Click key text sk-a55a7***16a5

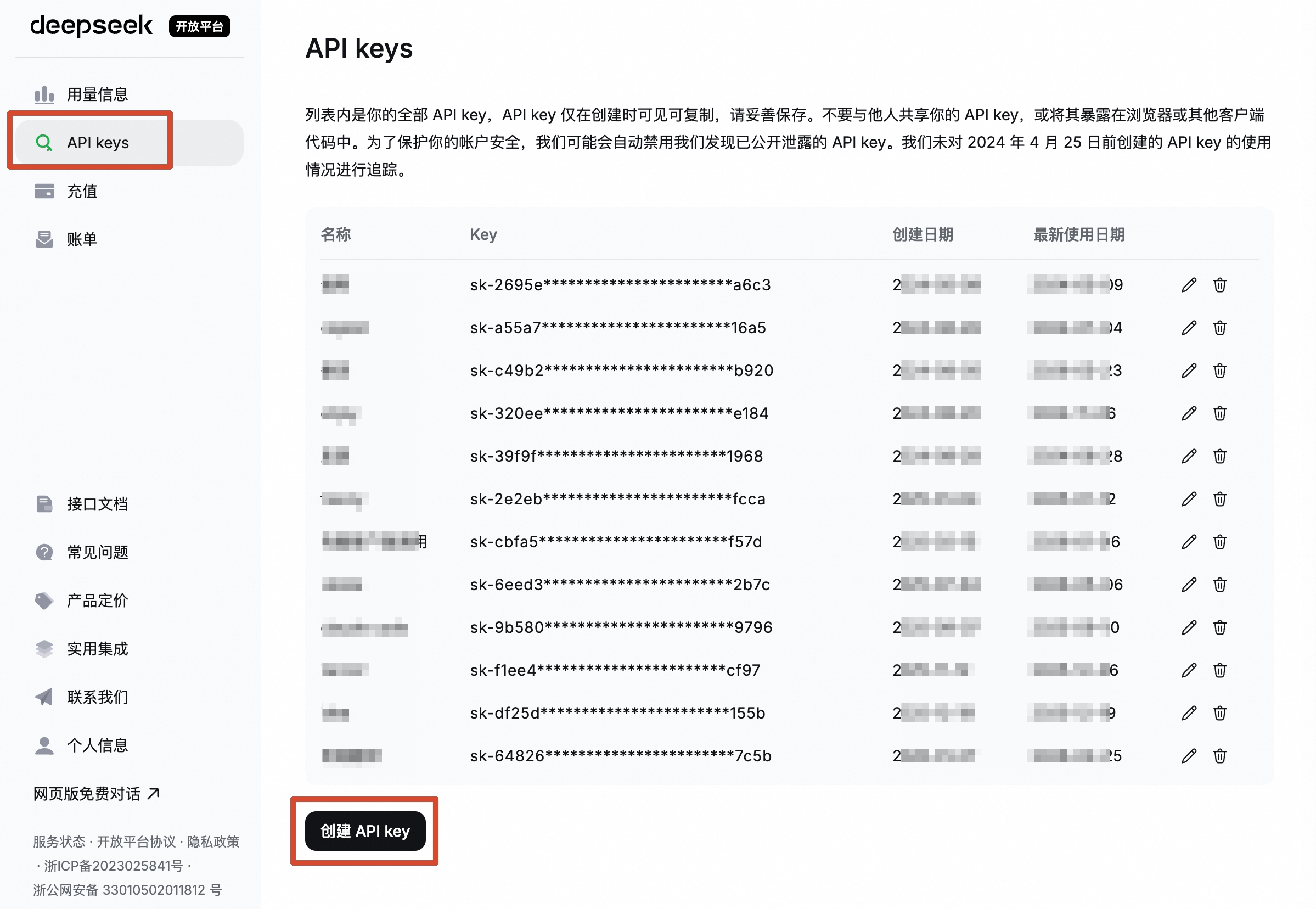tap(618, 328)
